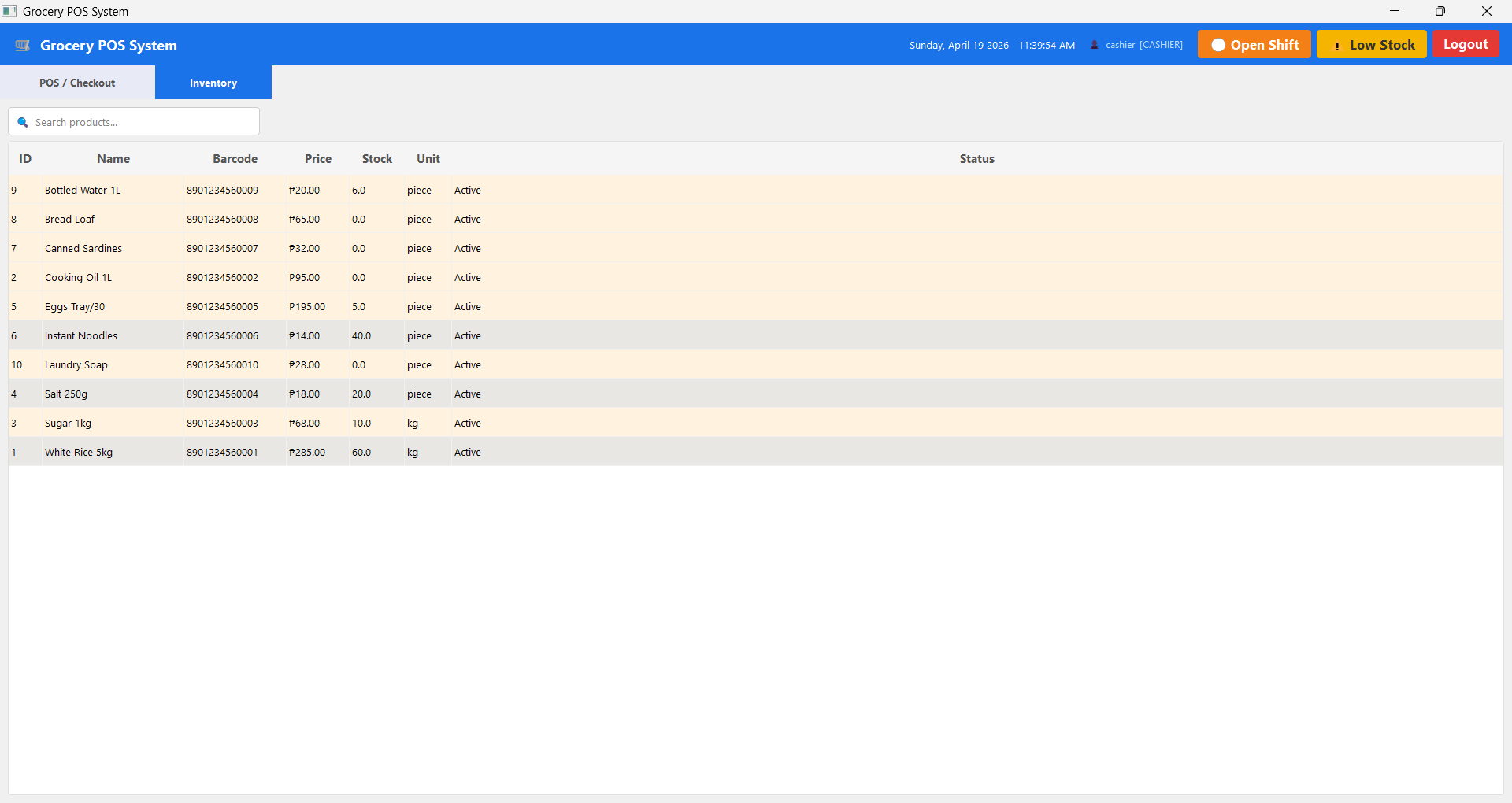Click the Grocery POS title bar app icon
Image resolution: width=1512 pixels, height=803 pixels.
pyautogui.click(x=9, y=11)
